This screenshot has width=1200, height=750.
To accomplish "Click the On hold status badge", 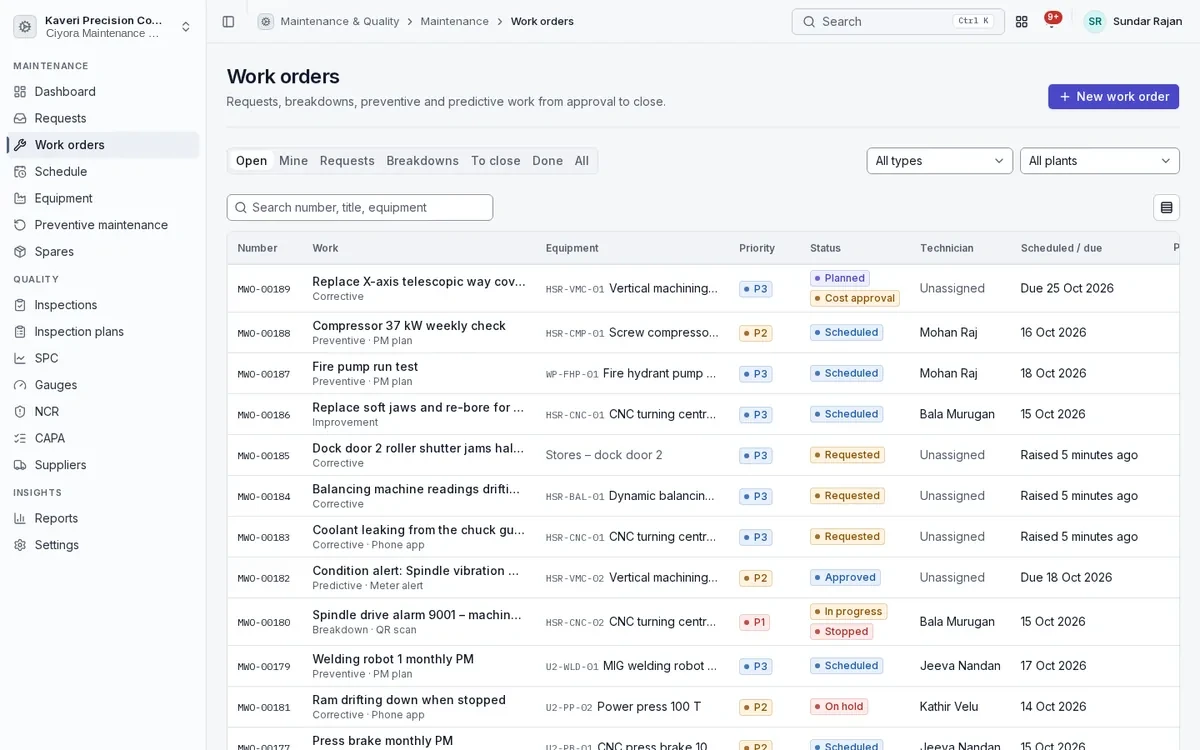I will (x=839, y=707).
